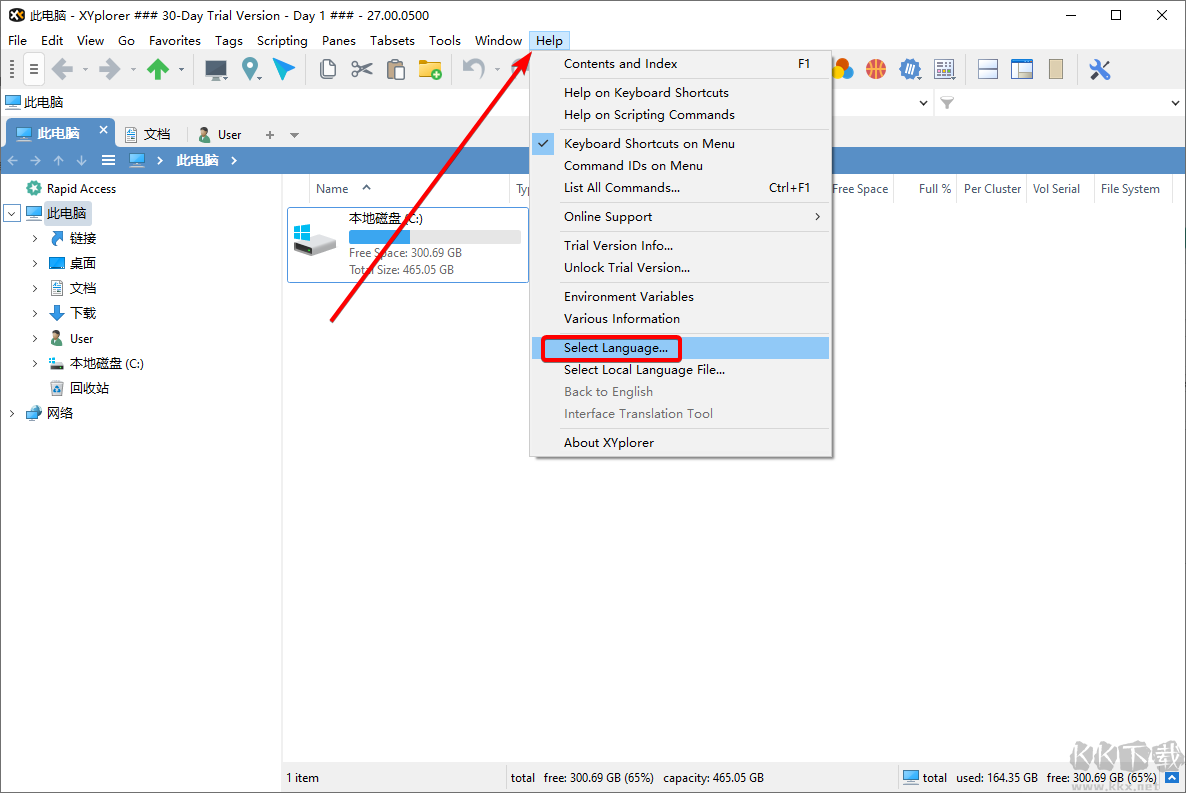1186x793 pixels.
Task: Create a new folder with the toolbar icon
Action: (x=430, y=70)
